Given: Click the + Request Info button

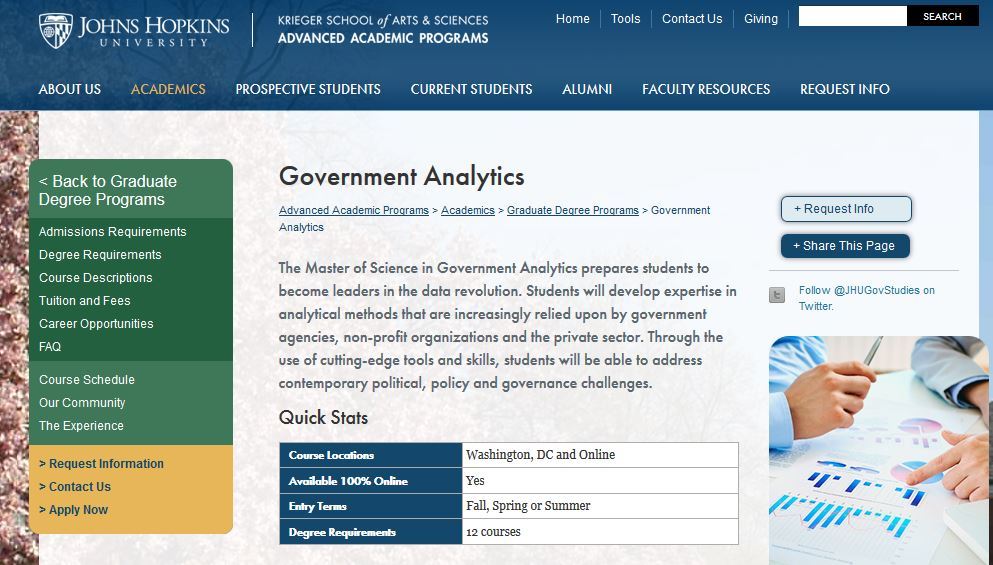Looking at the screenshot, I should click(846, 209).
